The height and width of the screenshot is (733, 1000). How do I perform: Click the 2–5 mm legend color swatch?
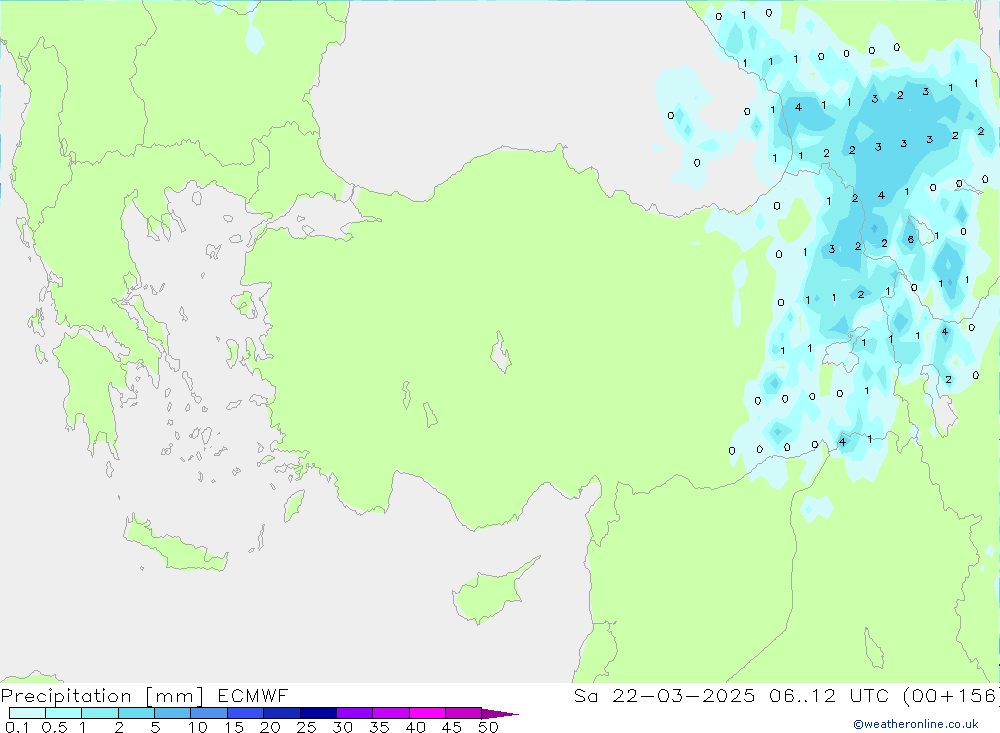pyautogui.click(x=136, y=713)
